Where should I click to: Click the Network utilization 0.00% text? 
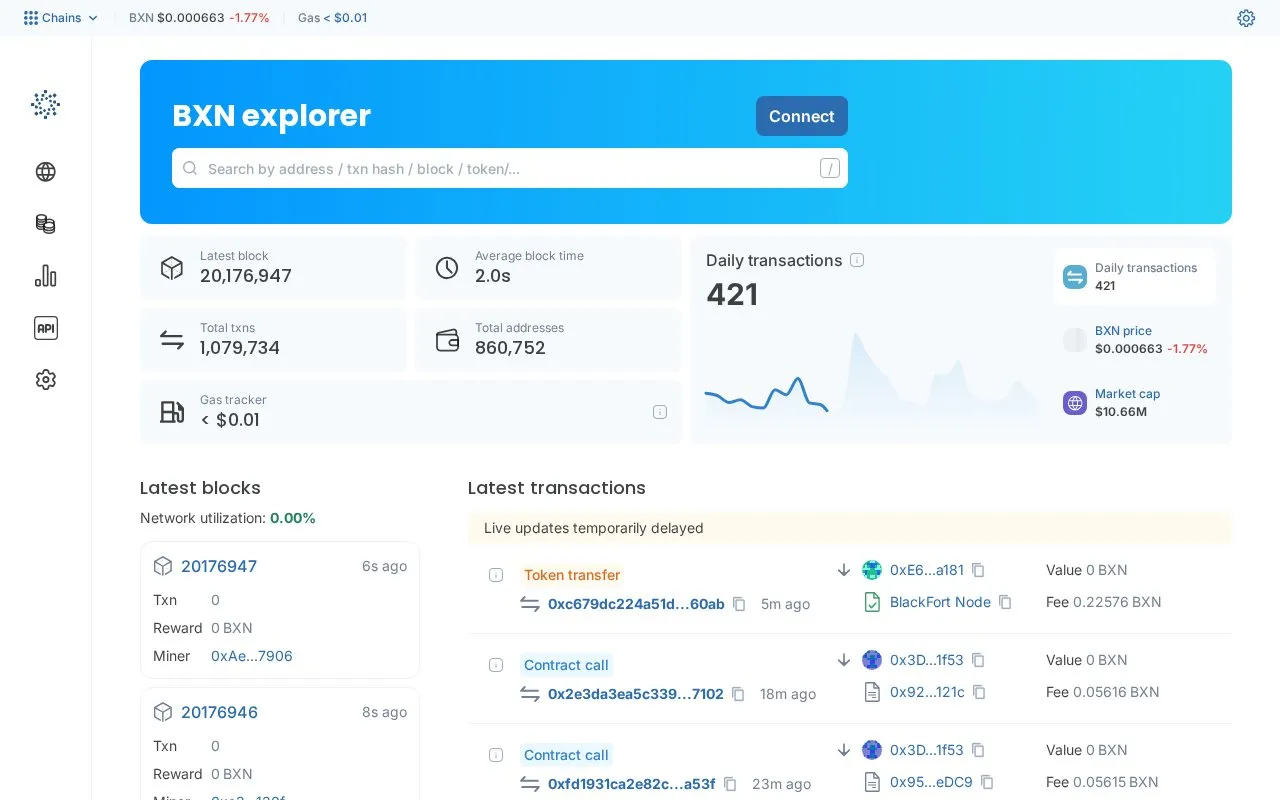coord(228,518)
